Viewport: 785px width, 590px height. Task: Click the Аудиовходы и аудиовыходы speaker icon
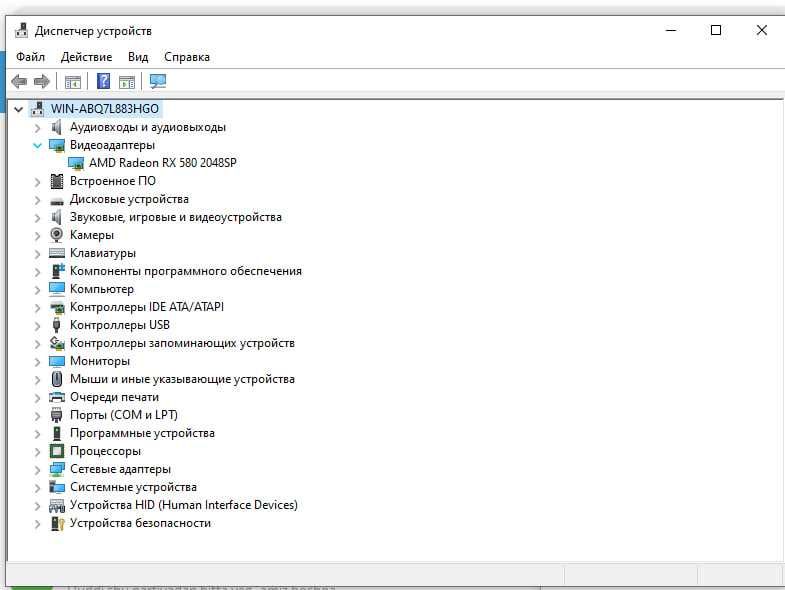click(x=57, y=127)
